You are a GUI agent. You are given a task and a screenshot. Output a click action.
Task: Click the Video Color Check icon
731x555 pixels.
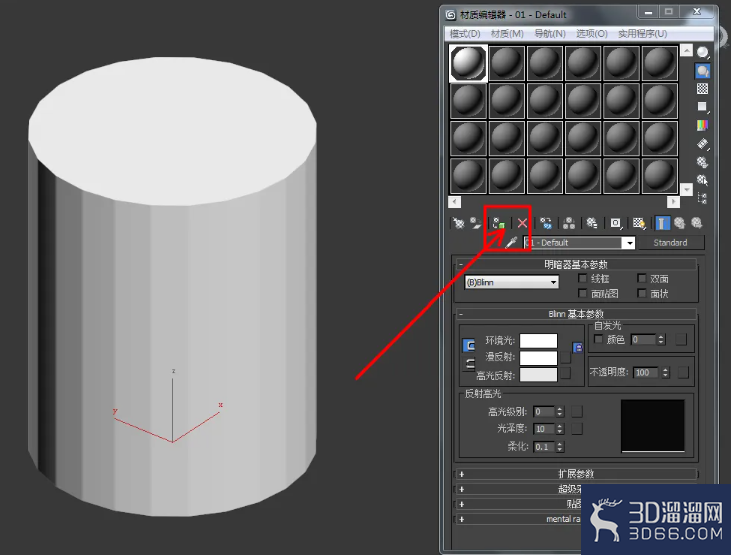click(x=703, y=125)
